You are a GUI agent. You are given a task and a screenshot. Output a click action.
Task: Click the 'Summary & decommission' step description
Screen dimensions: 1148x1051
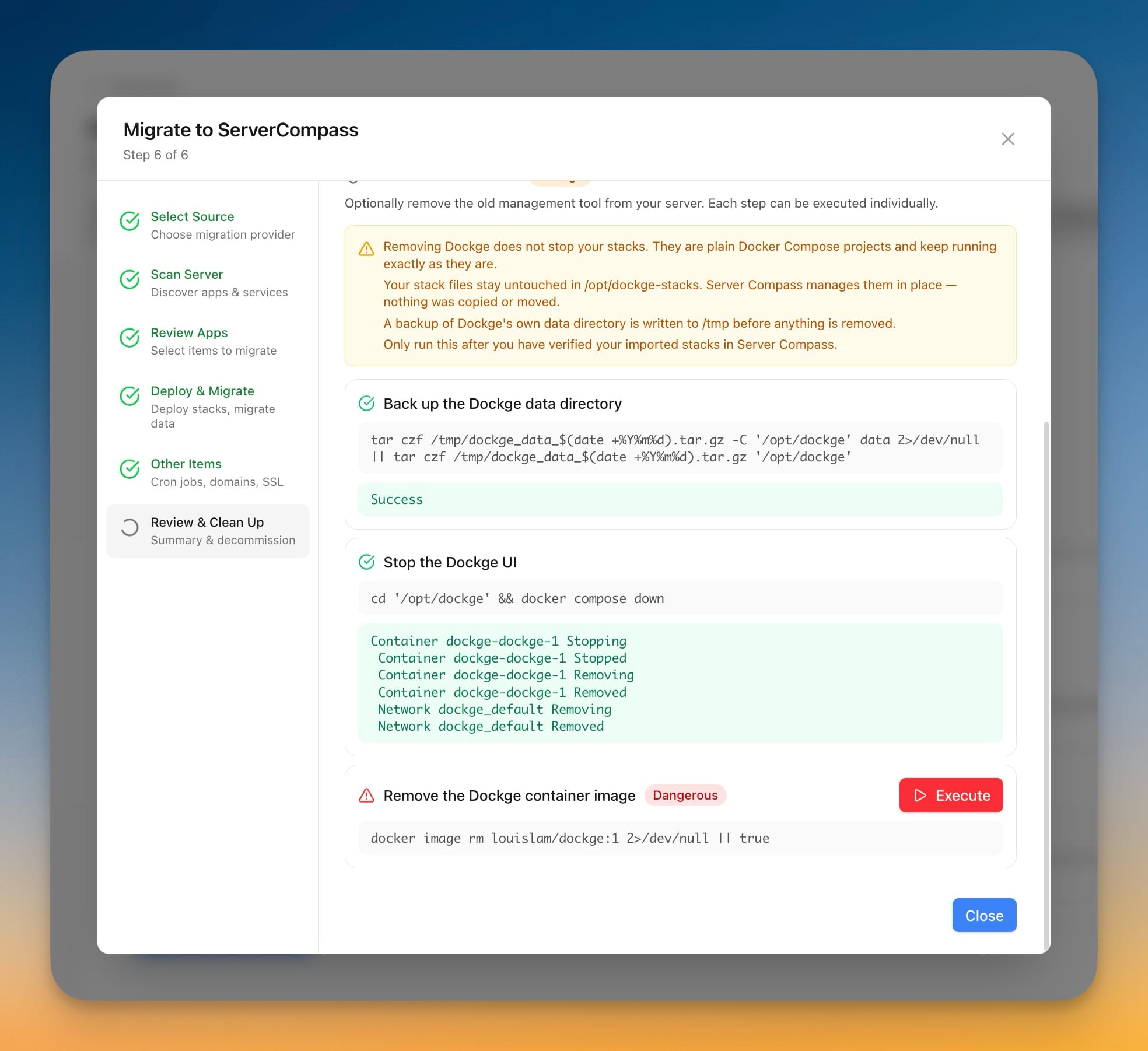pos(223,540)
